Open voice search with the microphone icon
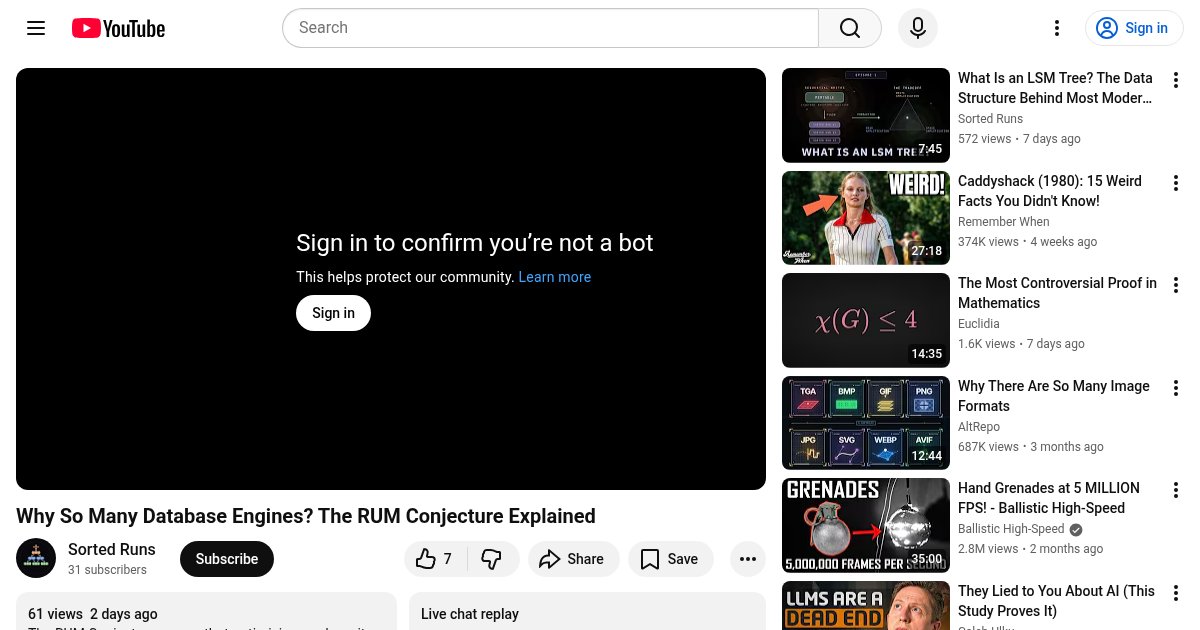The height and width of the screenshot is (630, 1200). pyautogui.click(x=918, y=28)
